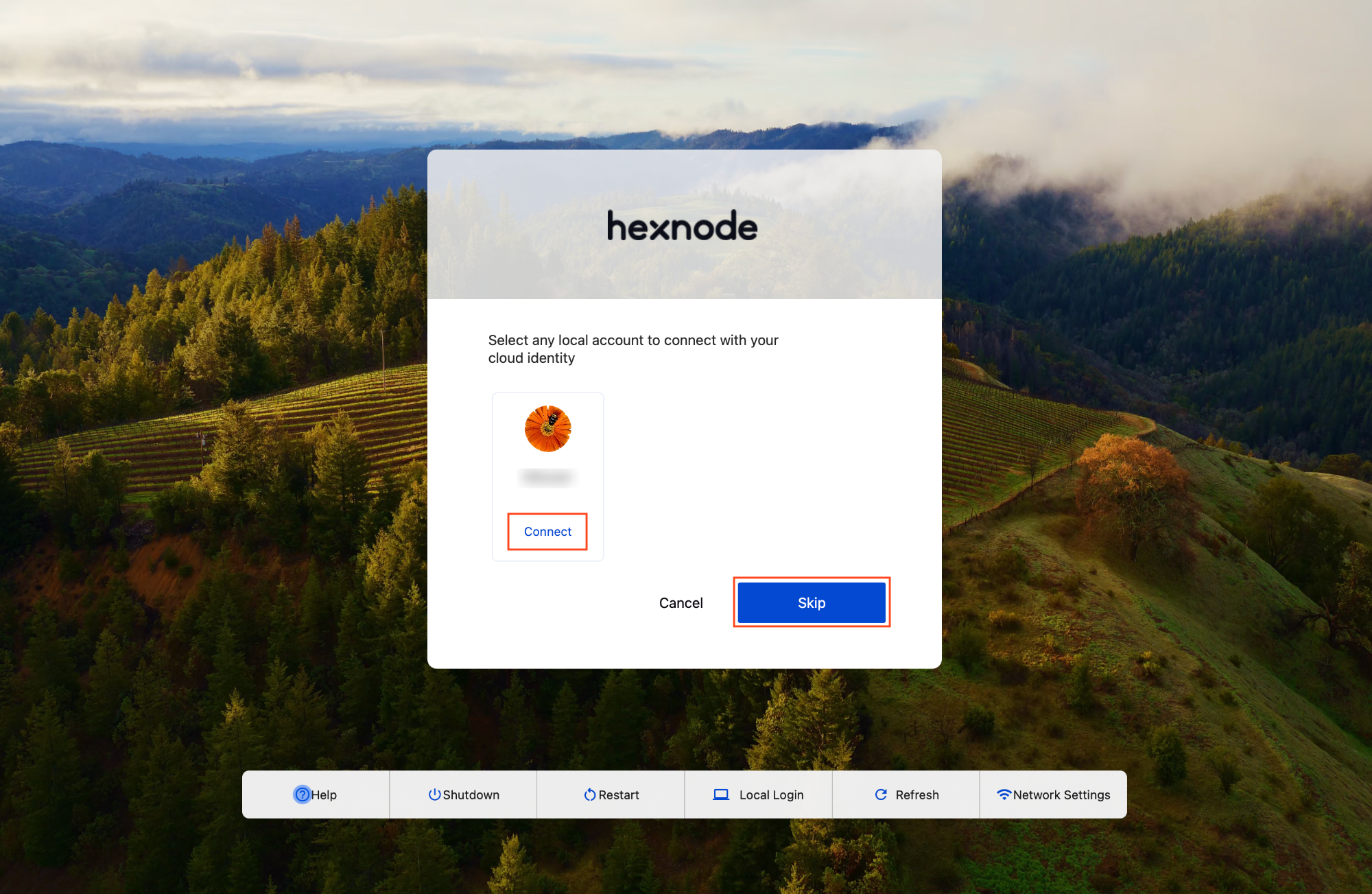The width and height of the screenshot is (1372, 894).
Task: Choose Shutdown in the bottom bar
Action: (x=463, y=795)
